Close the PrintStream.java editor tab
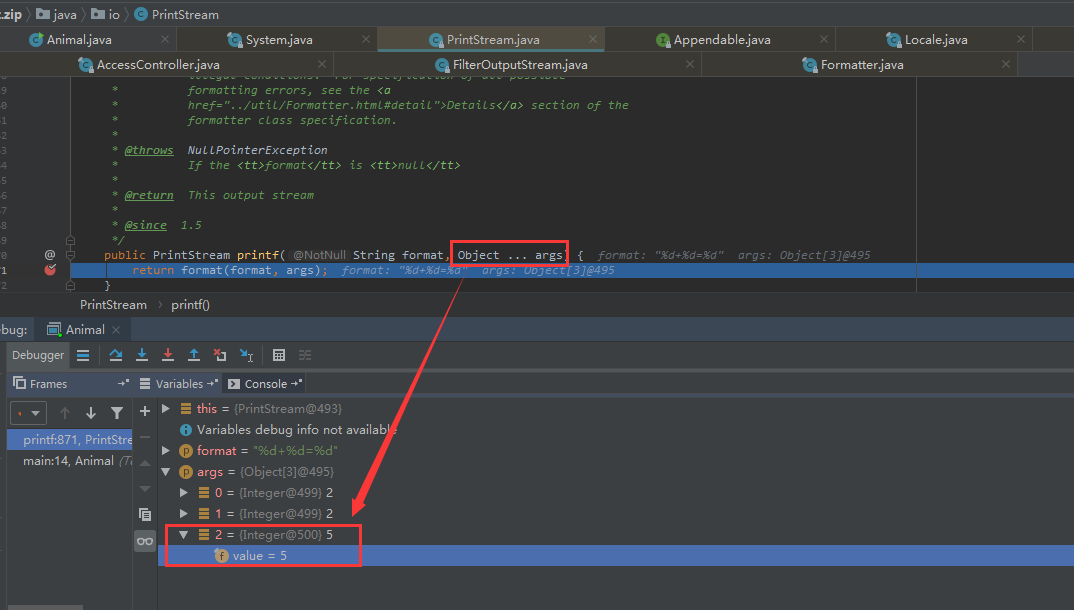This screenshot has height=610, width=1074. click(x=592, y=40)
